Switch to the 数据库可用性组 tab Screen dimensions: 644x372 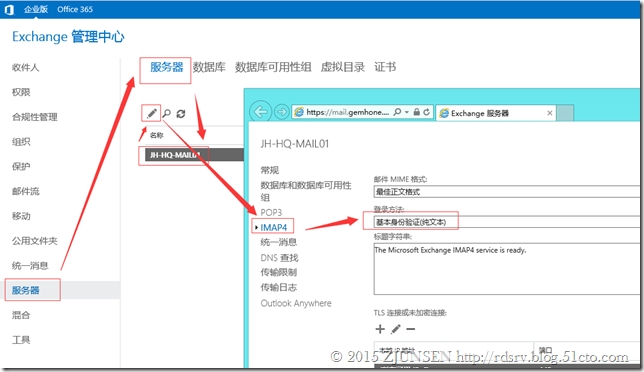point(273,67)
